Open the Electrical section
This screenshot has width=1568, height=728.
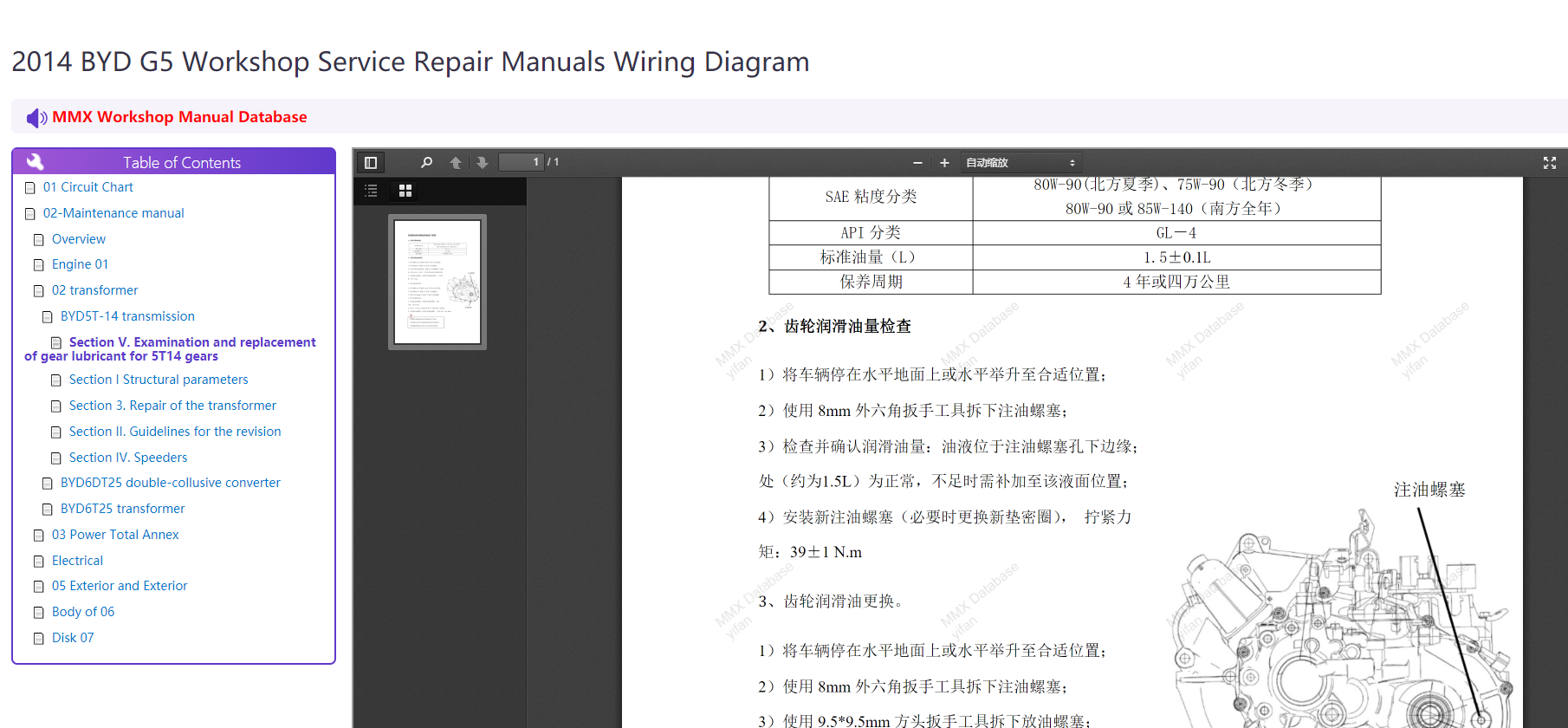[77, 561]
